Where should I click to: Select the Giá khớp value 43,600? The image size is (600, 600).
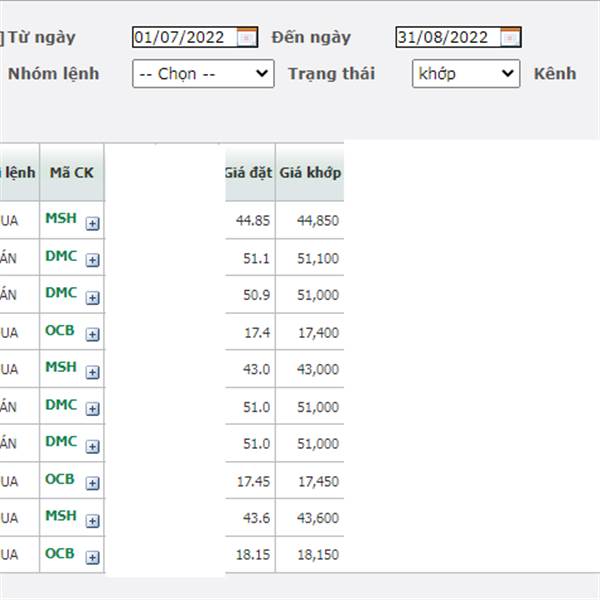(318, 518)
